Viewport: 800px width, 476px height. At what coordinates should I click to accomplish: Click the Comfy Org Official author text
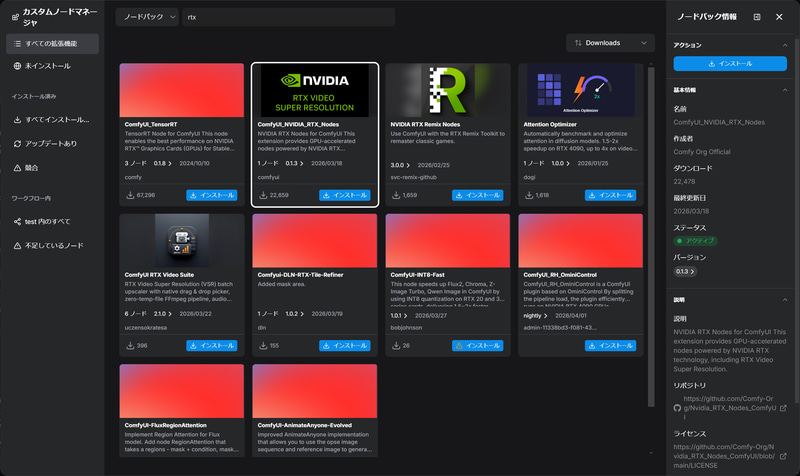pyautogui.click(x=702, y=152)
